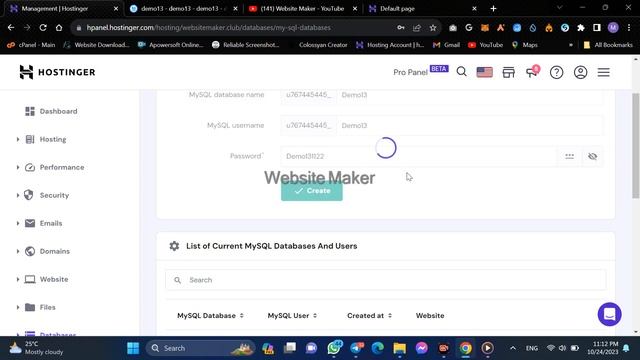Bookmark this page with star icon

pos(433,28)
